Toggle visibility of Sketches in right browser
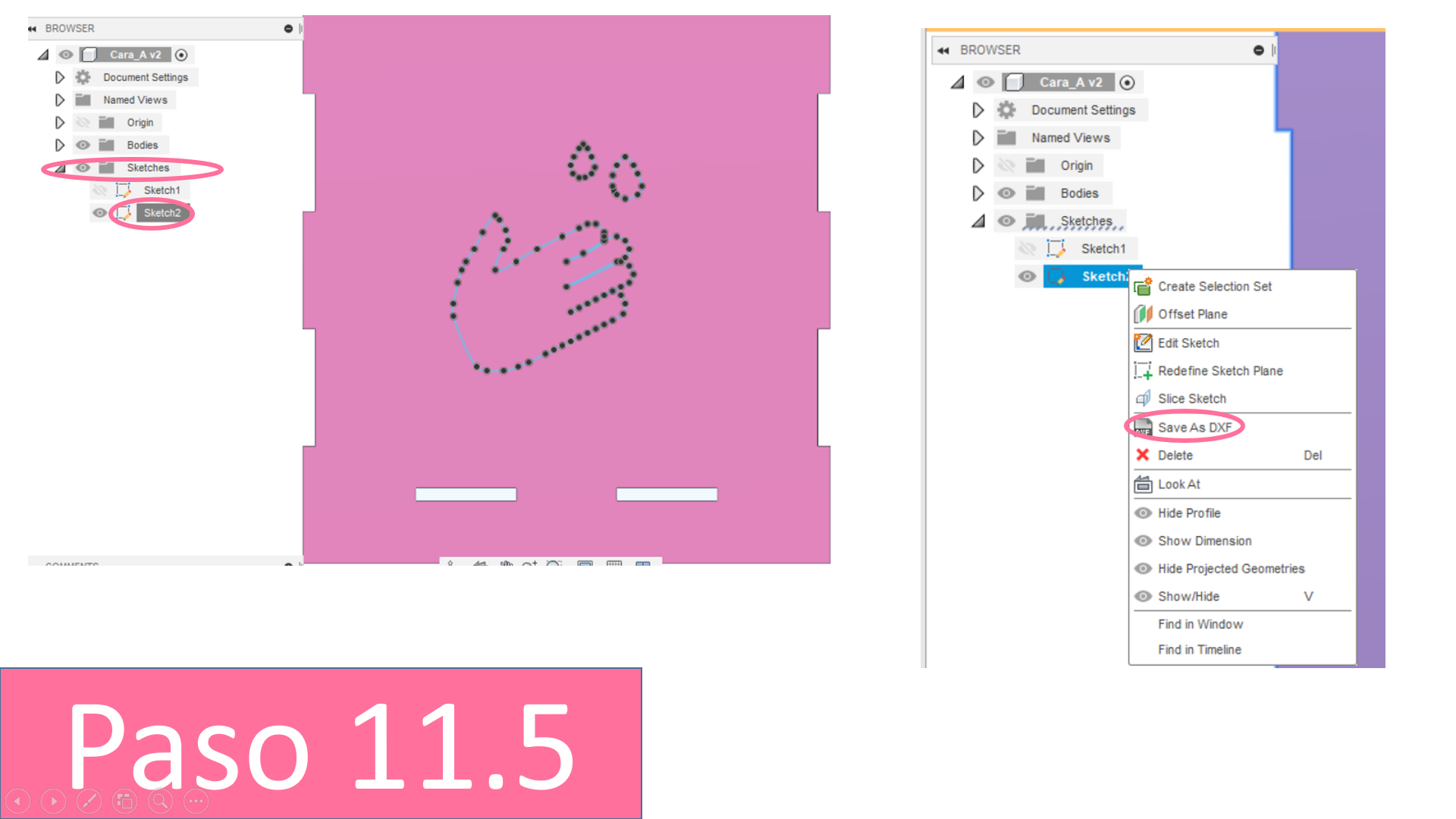Viewport: 1456px width, 819px height. click(x=1006, y=221)
